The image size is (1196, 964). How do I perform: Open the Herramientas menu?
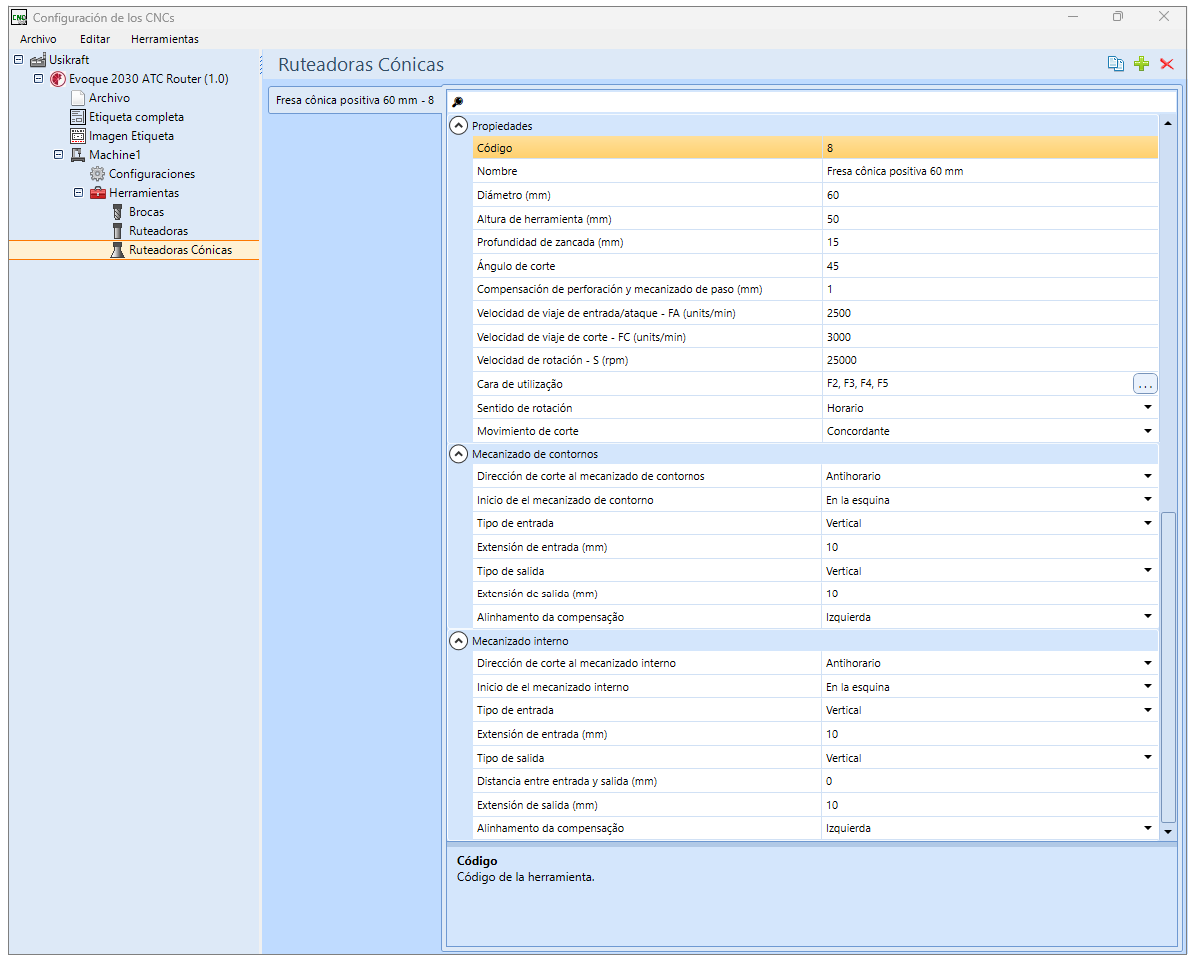pos(165,39)
